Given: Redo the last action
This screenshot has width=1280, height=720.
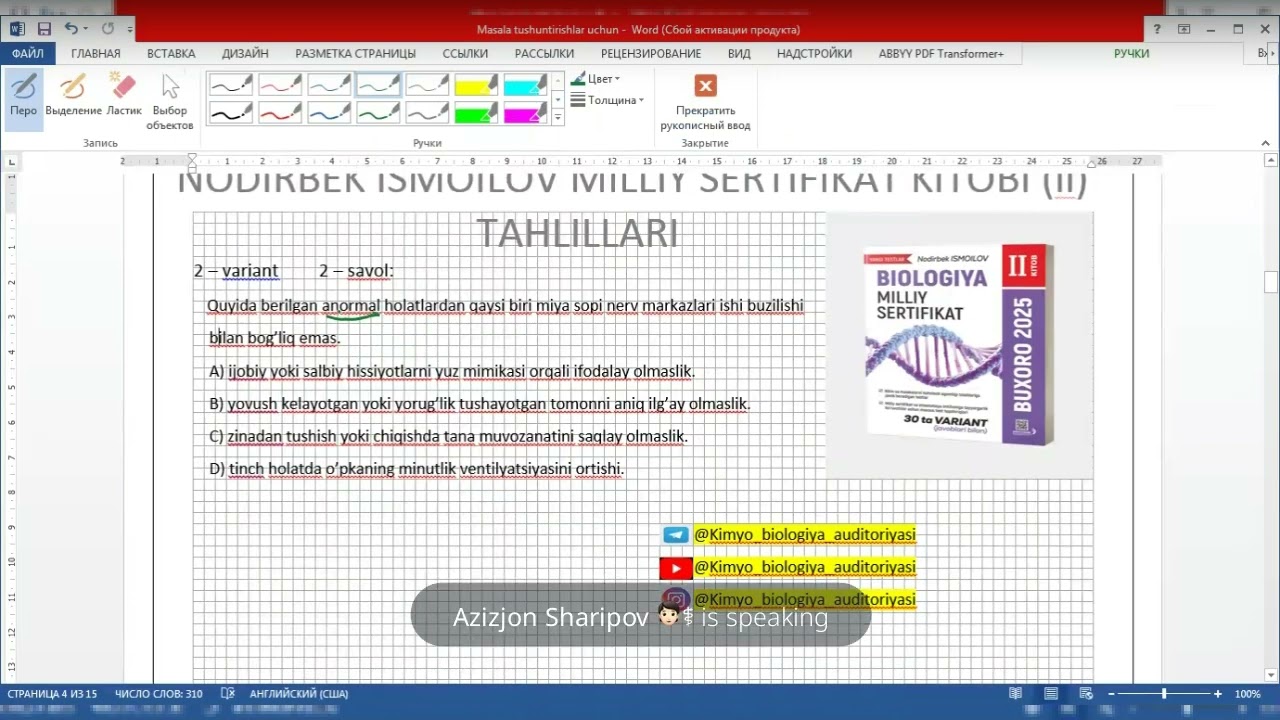Looking at the screenshot, I should coord(108,29).
